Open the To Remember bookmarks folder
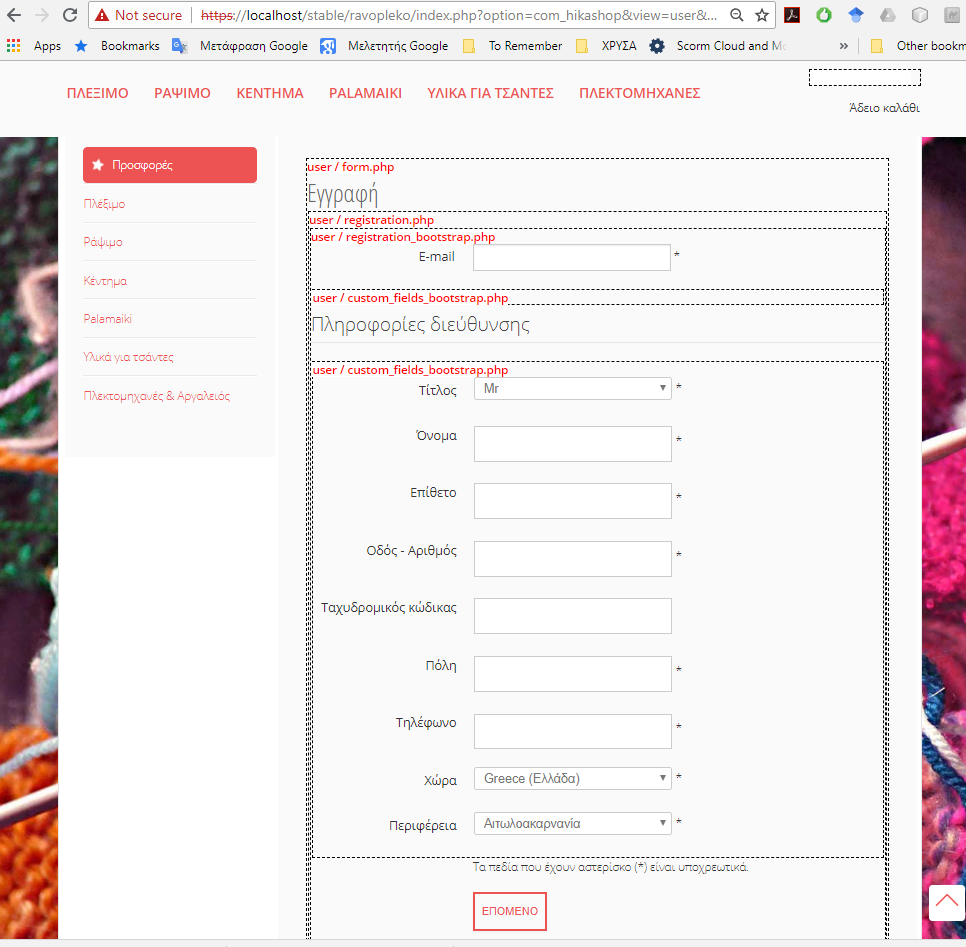966x947 pixels. 513,46
